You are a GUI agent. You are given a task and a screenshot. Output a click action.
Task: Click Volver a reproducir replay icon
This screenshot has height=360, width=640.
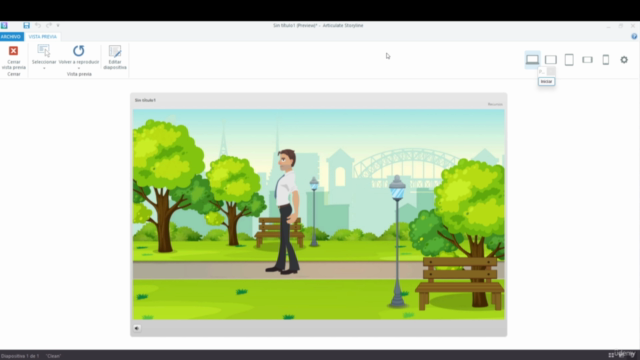78,51
